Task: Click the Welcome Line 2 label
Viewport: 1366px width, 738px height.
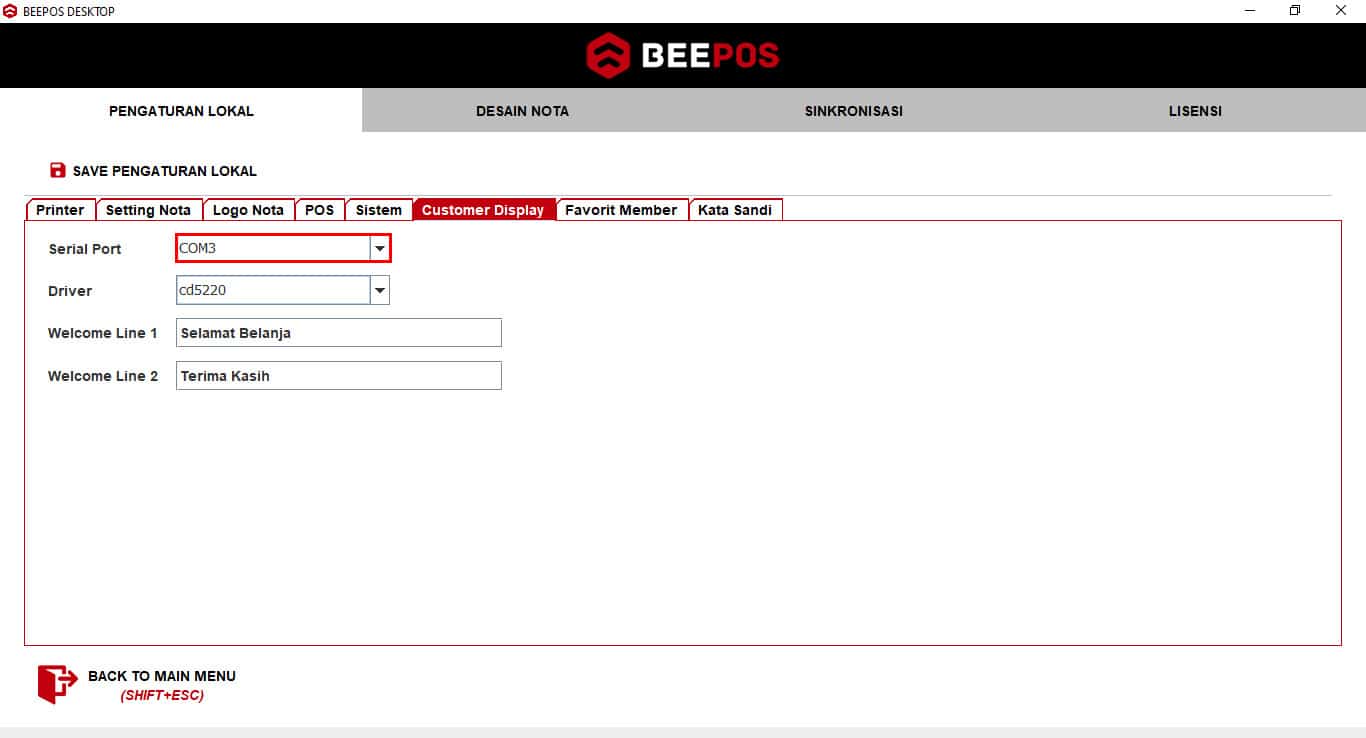Action: (103, 376)
